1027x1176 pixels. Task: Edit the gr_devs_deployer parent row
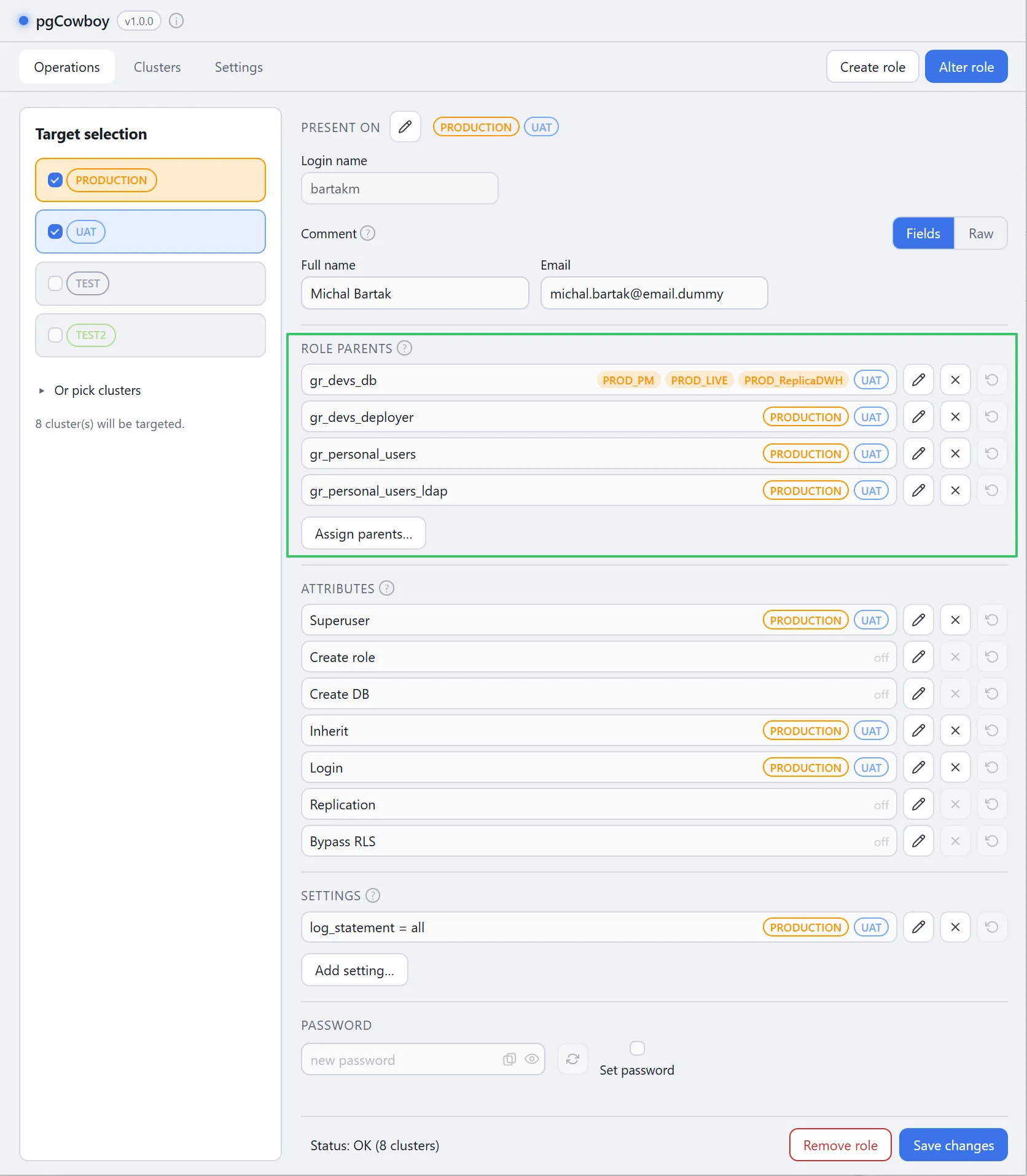[x=918, y=417]
